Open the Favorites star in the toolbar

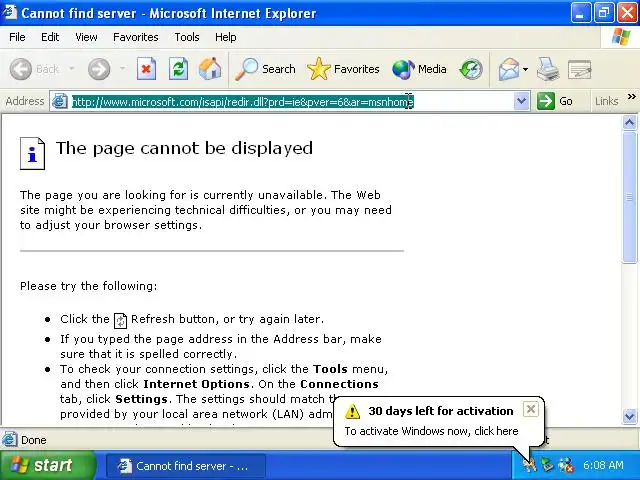(x=343, y=69)
